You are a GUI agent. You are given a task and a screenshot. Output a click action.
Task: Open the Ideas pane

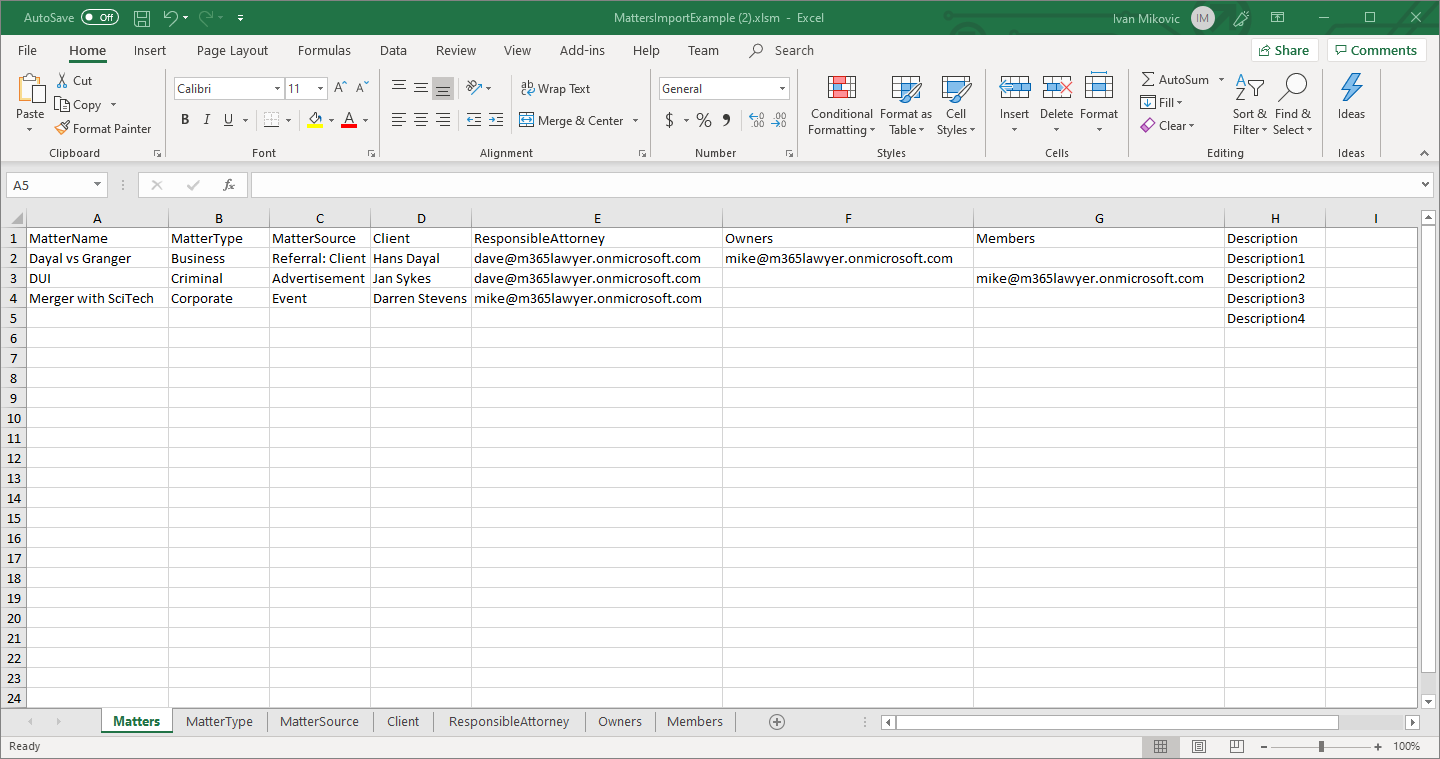1351,97
